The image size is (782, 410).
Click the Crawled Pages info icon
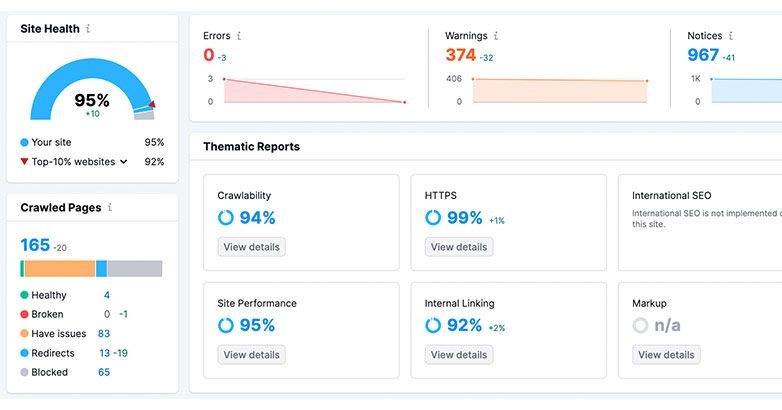110,208
